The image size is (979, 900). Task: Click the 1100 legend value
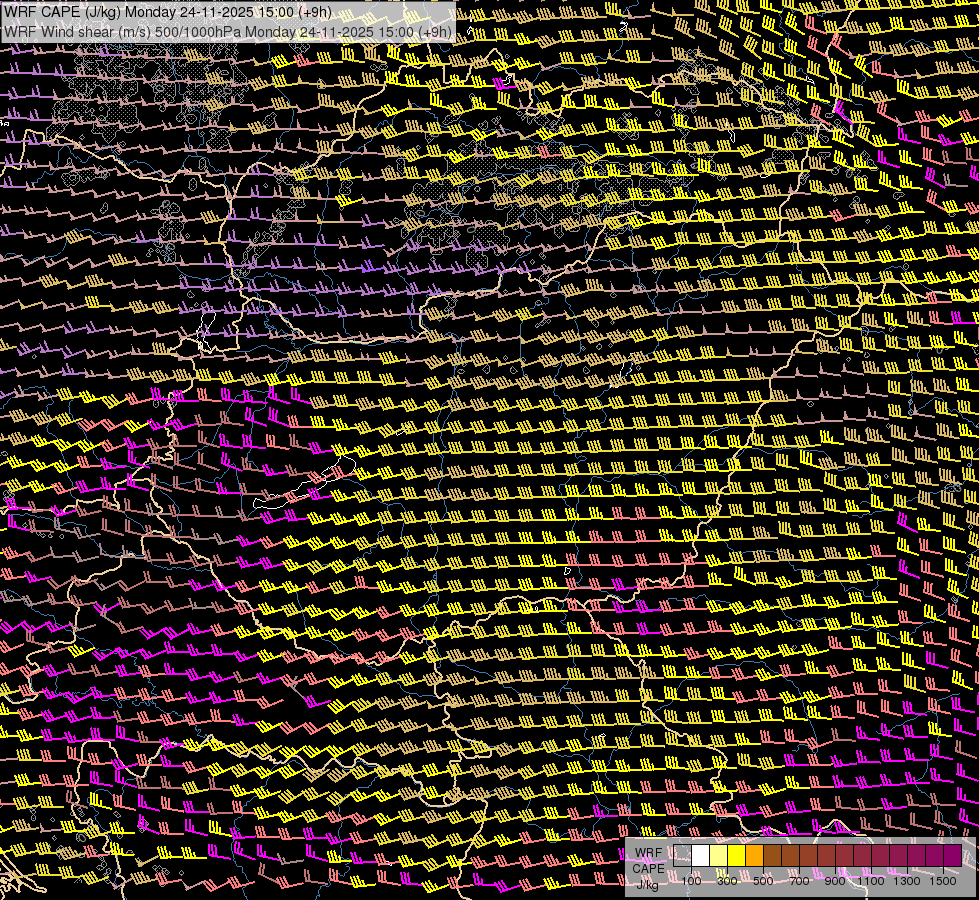tap(870, 881)
